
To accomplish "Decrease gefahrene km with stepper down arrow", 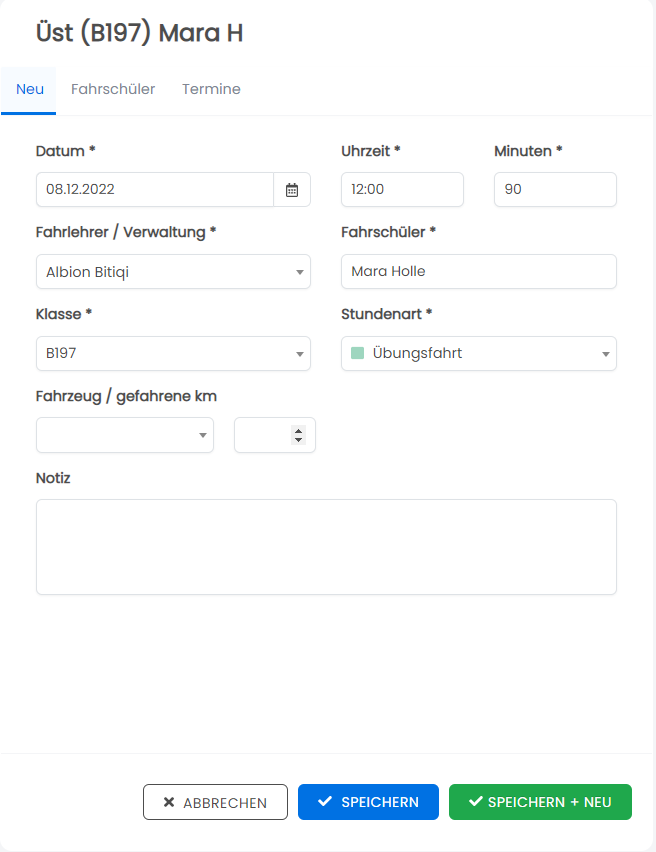I will (x=298, y=440).
